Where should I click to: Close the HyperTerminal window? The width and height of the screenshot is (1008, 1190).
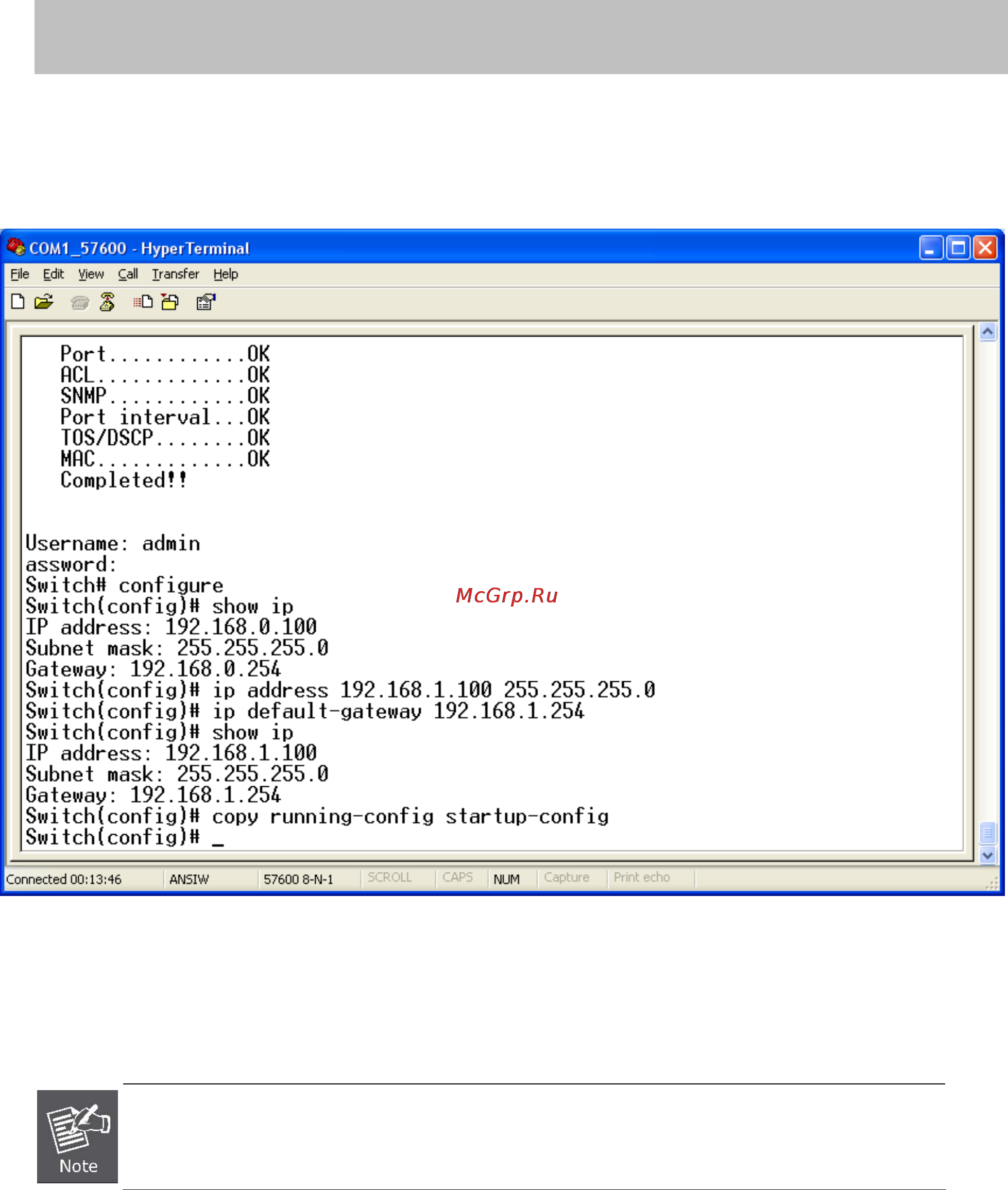(985, 248)
